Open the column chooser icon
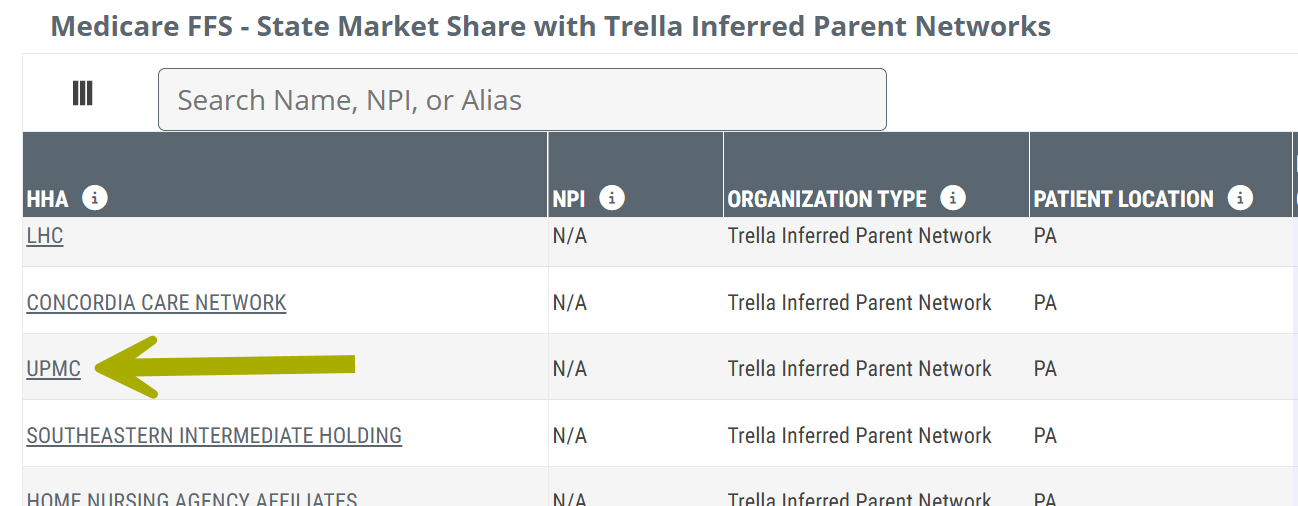 pos(83,94)
